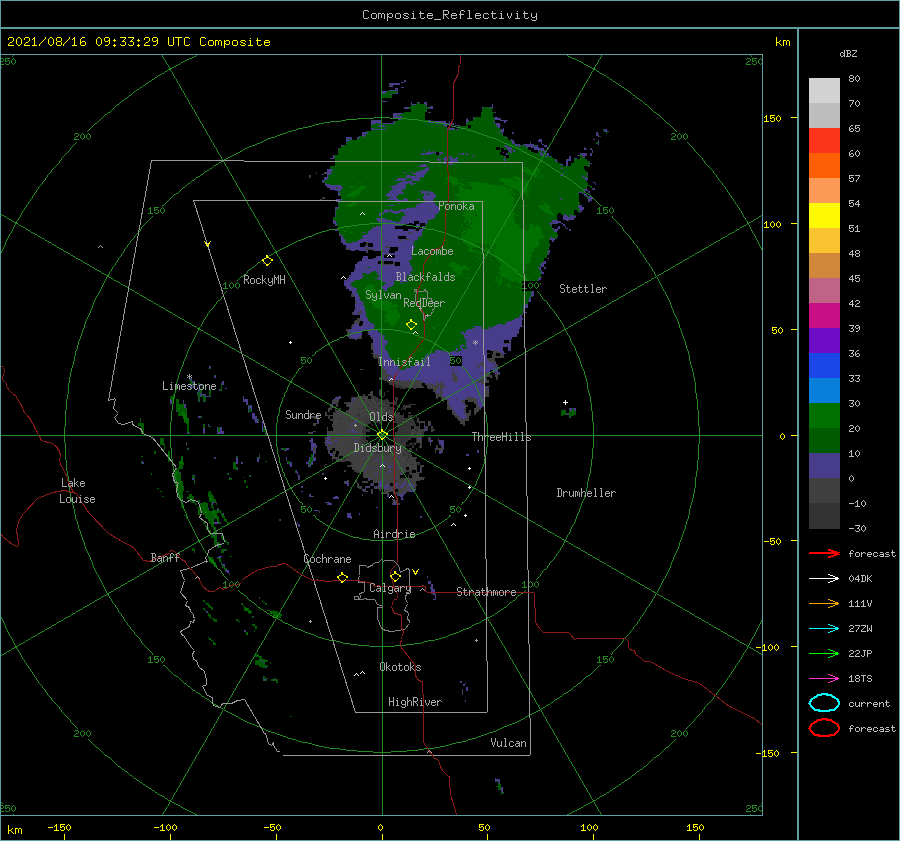Click the Vulcan label

(x=508, y=743)
